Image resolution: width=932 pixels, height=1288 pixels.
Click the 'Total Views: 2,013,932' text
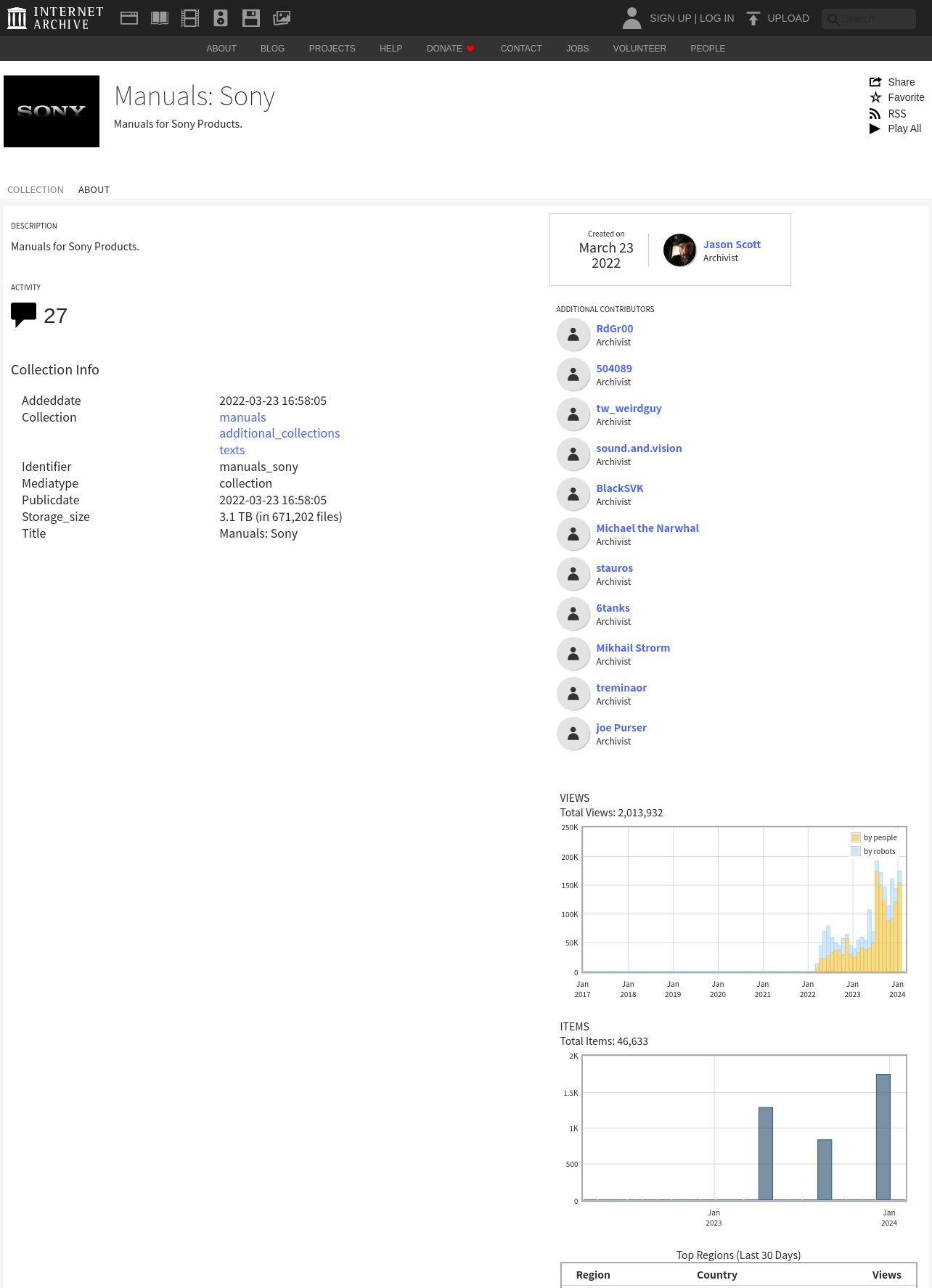point(611,813)
